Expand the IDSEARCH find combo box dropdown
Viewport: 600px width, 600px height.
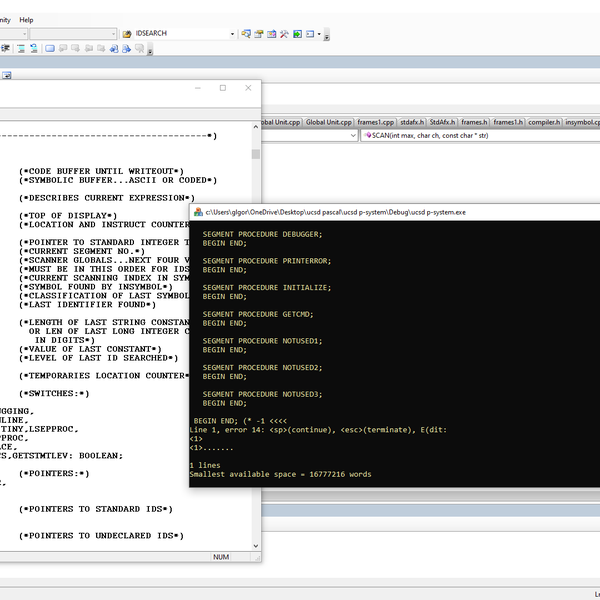tap(232, 34)
